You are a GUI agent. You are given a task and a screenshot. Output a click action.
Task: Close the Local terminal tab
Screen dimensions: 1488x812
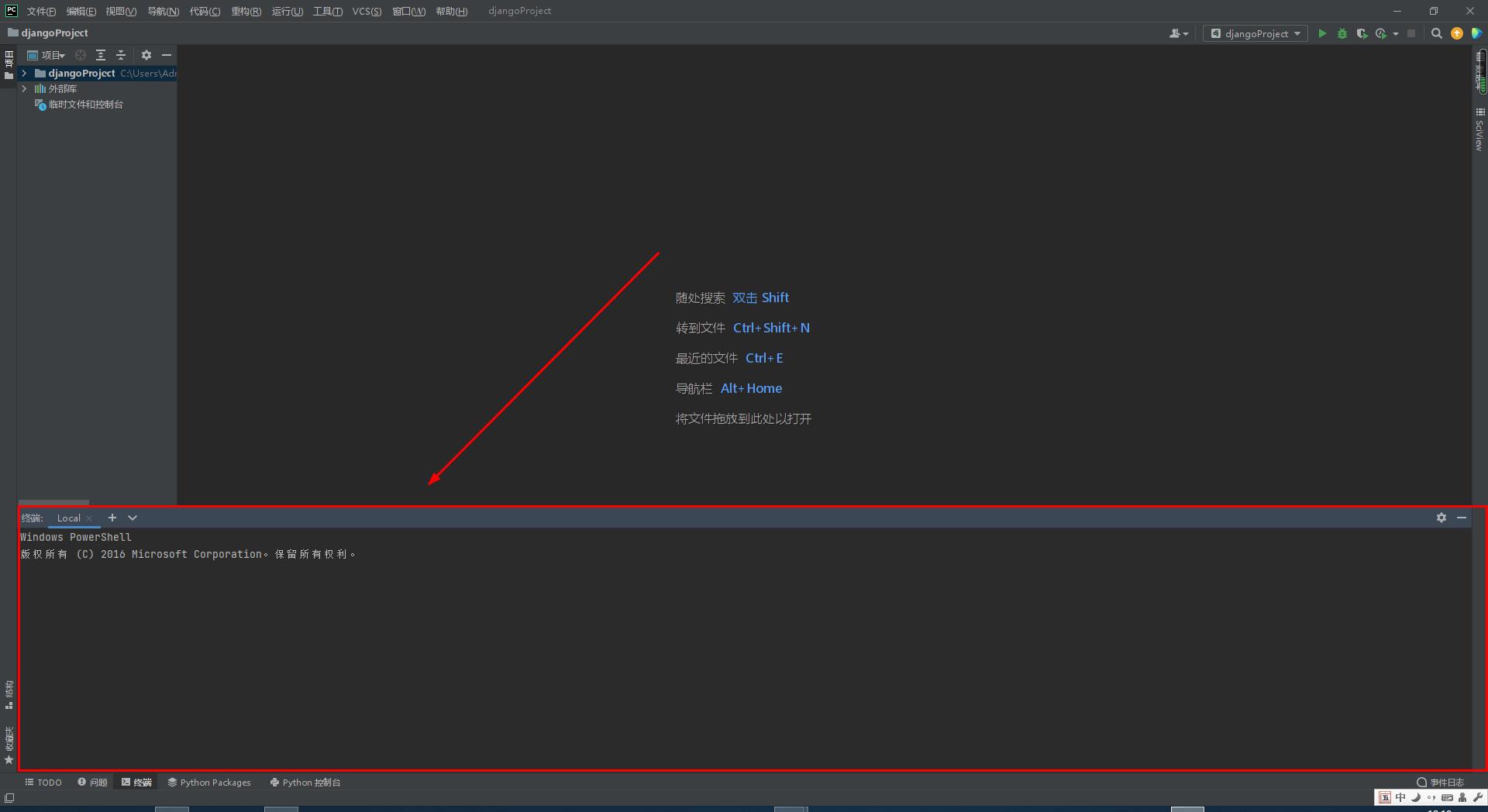(x=89, y=518)
